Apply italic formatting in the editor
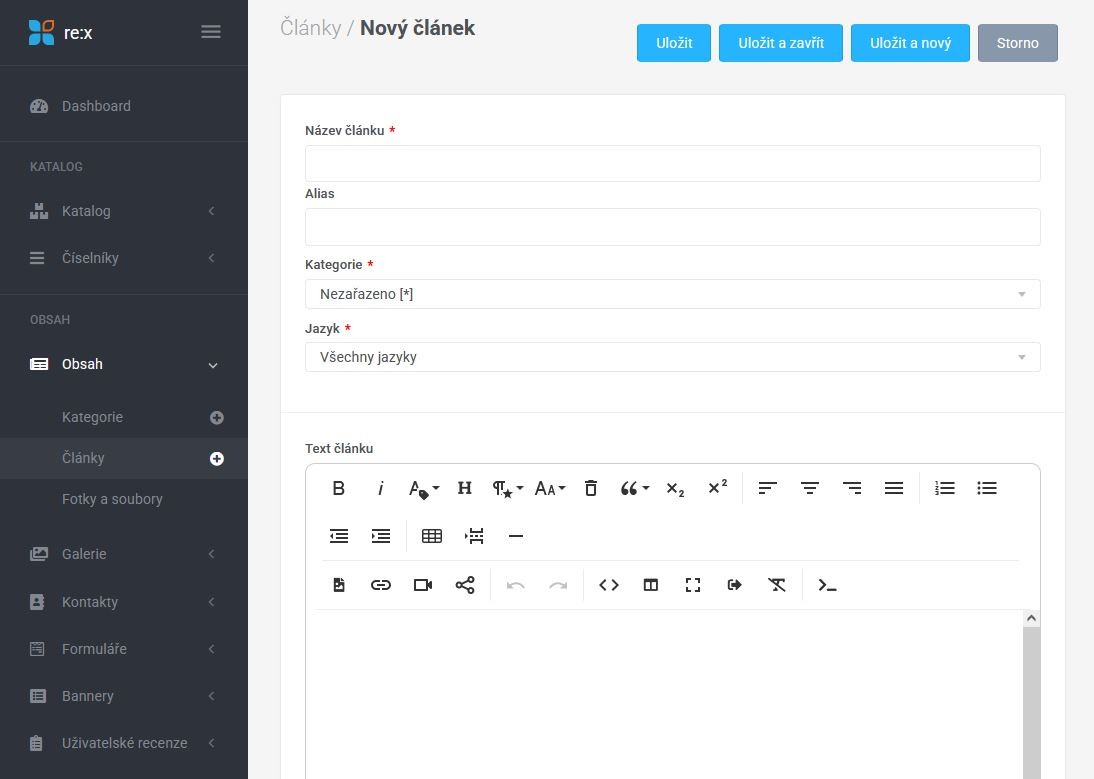1094x779 pixels. (x=380, y=488)
